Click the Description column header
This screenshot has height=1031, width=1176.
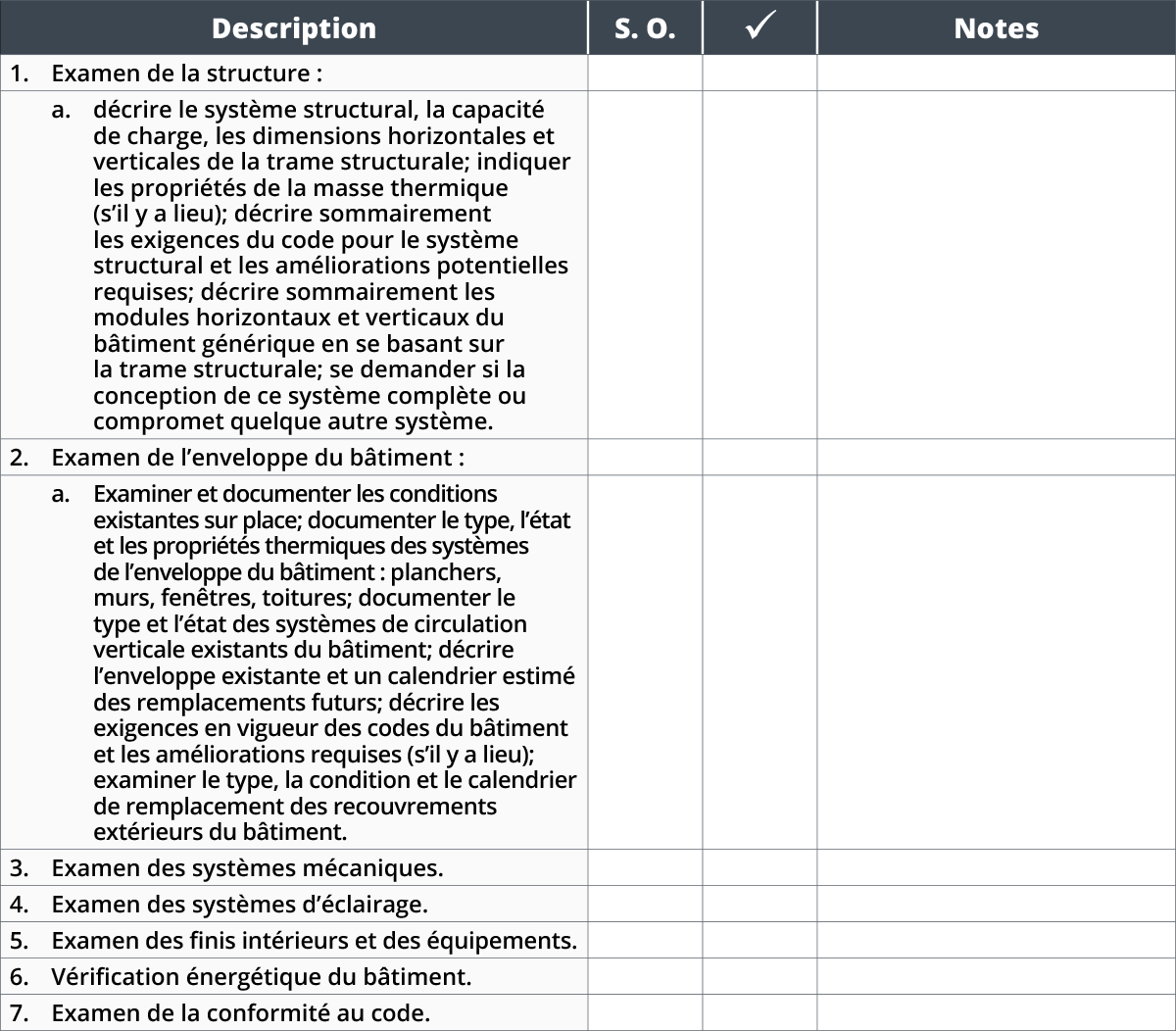(x=293, y=28)
